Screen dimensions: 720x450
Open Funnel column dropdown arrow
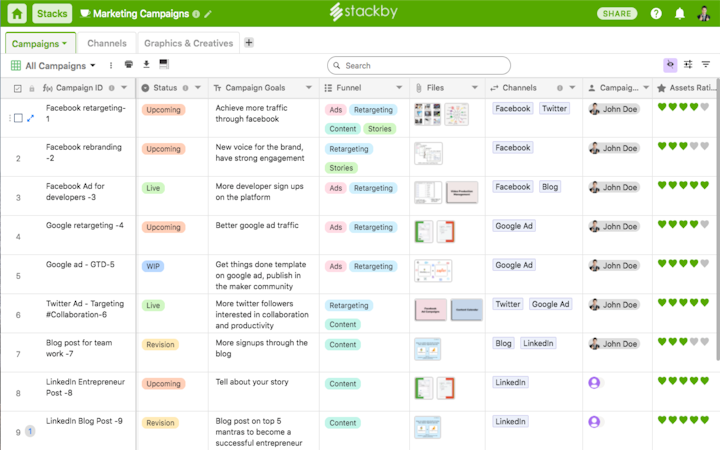coord(399,88)
